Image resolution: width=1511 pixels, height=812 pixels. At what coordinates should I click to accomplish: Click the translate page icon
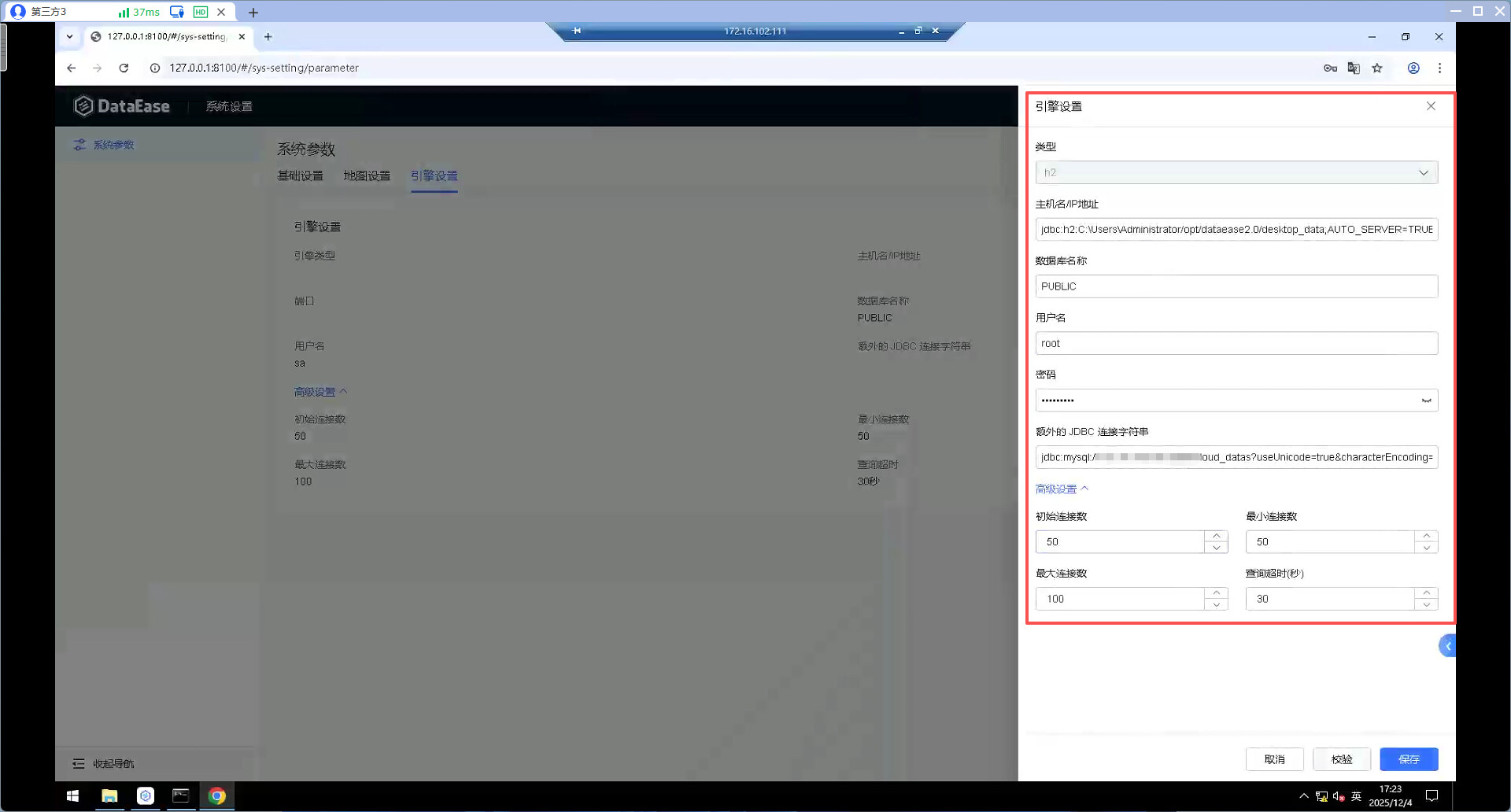click(x=1354, y=68)
